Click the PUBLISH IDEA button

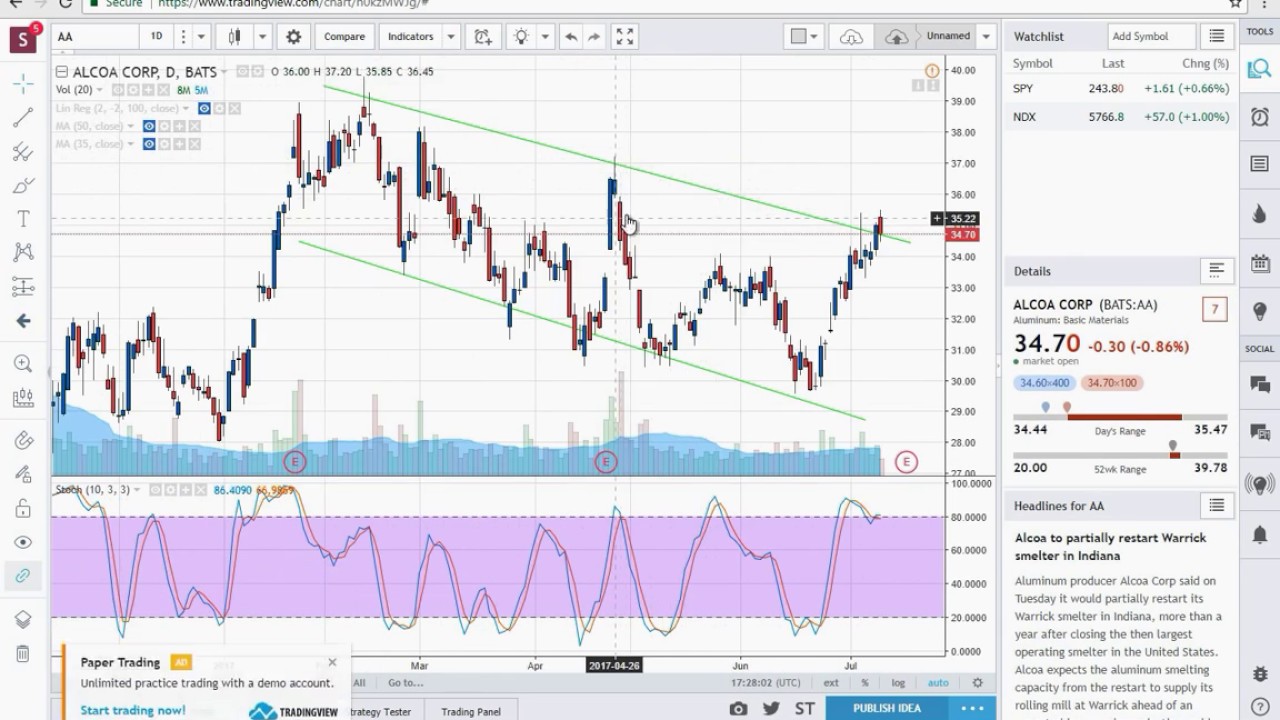pyautogui.click(x=887, y=708)
